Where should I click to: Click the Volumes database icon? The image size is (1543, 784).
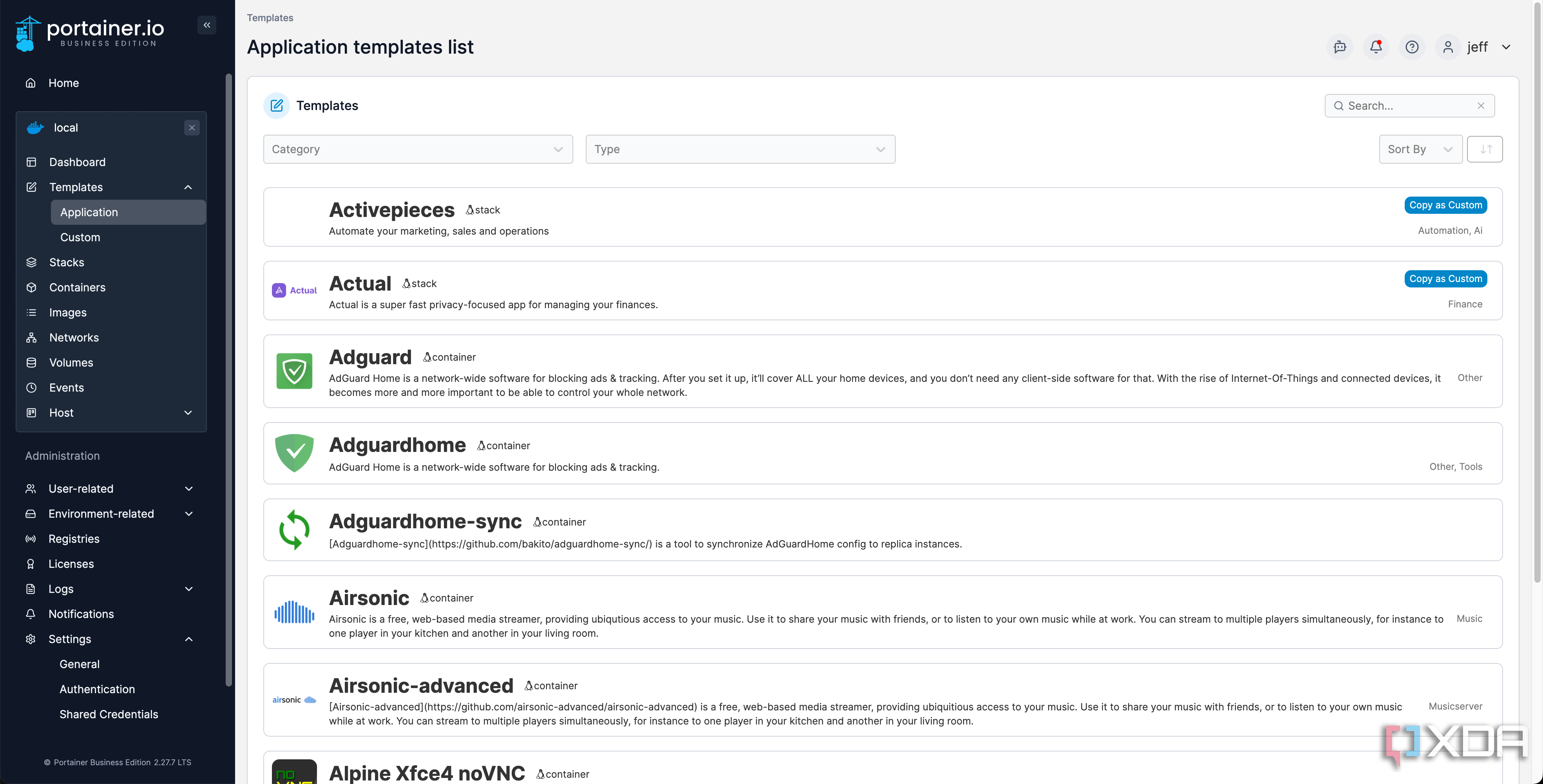(x=31, y=363)
